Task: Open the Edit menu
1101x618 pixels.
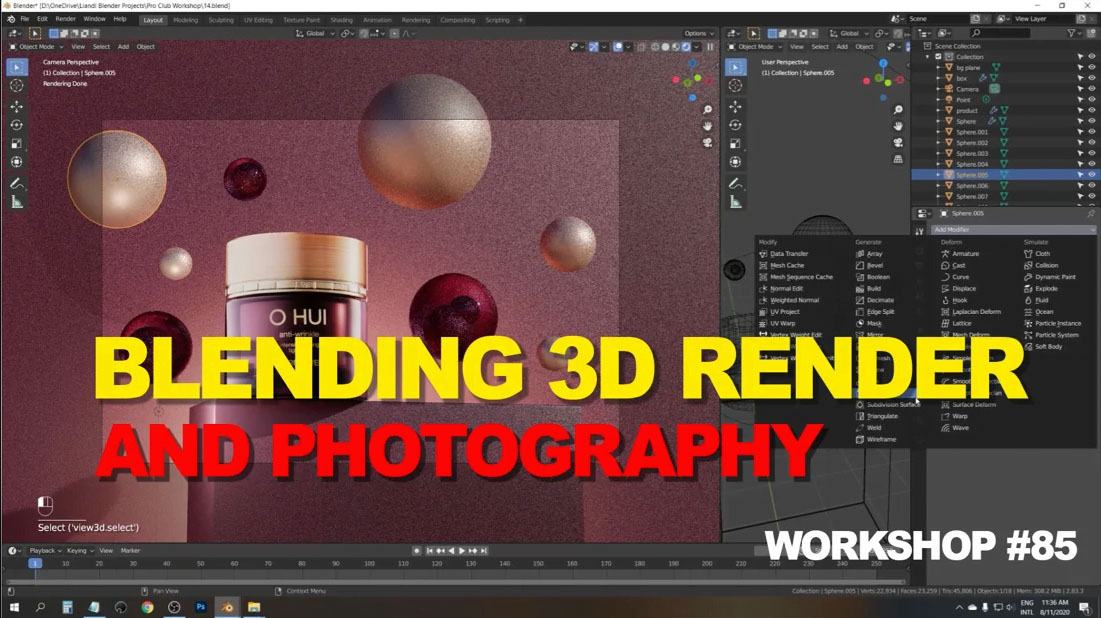Action: click(42, 19)
